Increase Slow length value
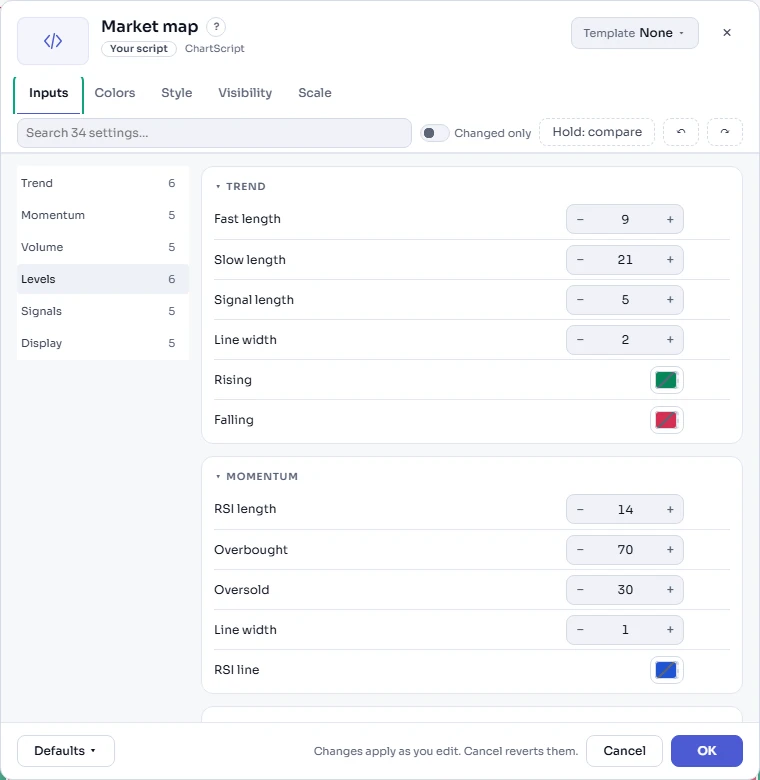The height and width of the screenshot is (780, 760). [x=670, y=260]
